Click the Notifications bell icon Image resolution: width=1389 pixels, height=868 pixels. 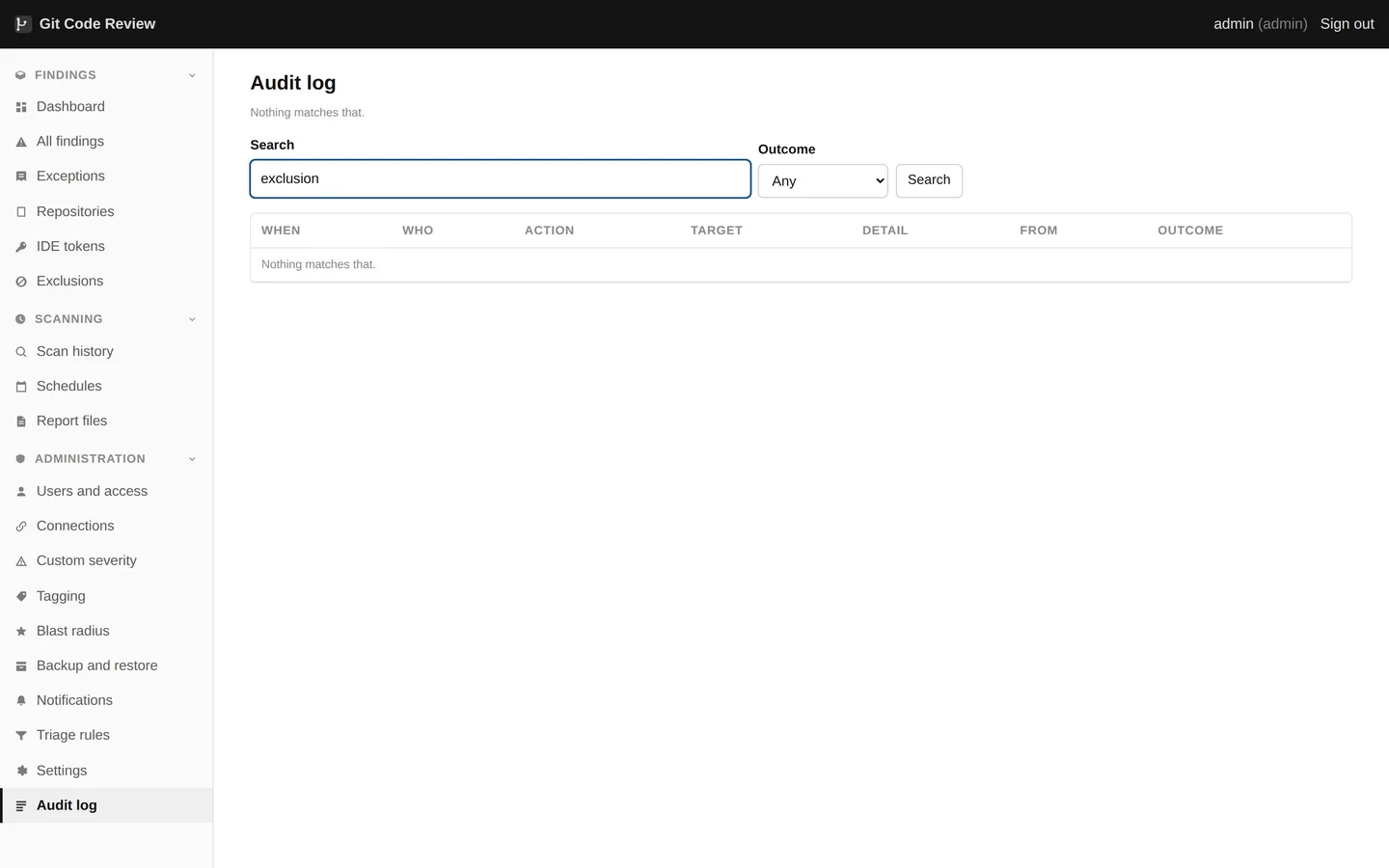point(21,701)
